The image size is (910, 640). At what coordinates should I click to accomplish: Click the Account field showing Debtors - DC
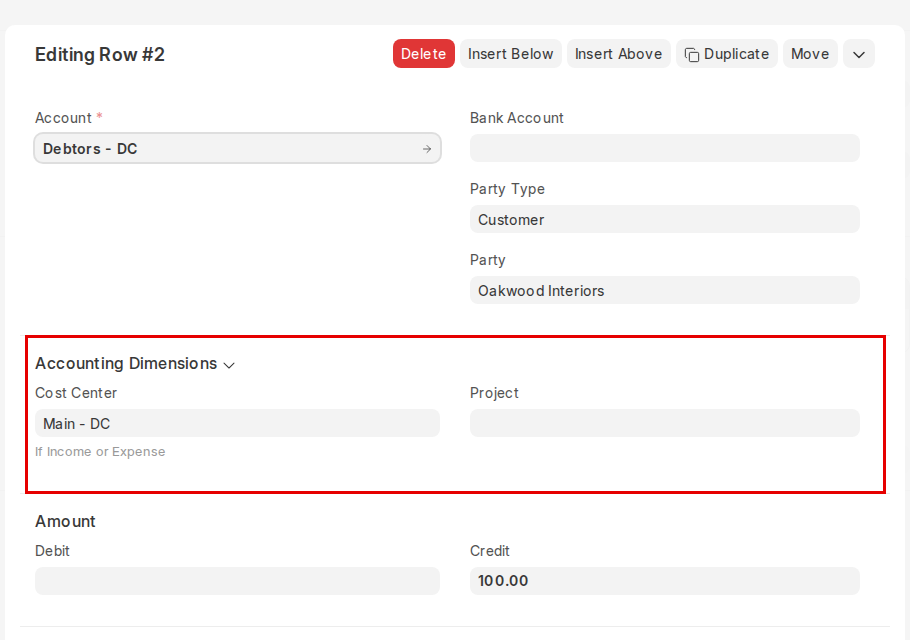click(x=237, y=149)
